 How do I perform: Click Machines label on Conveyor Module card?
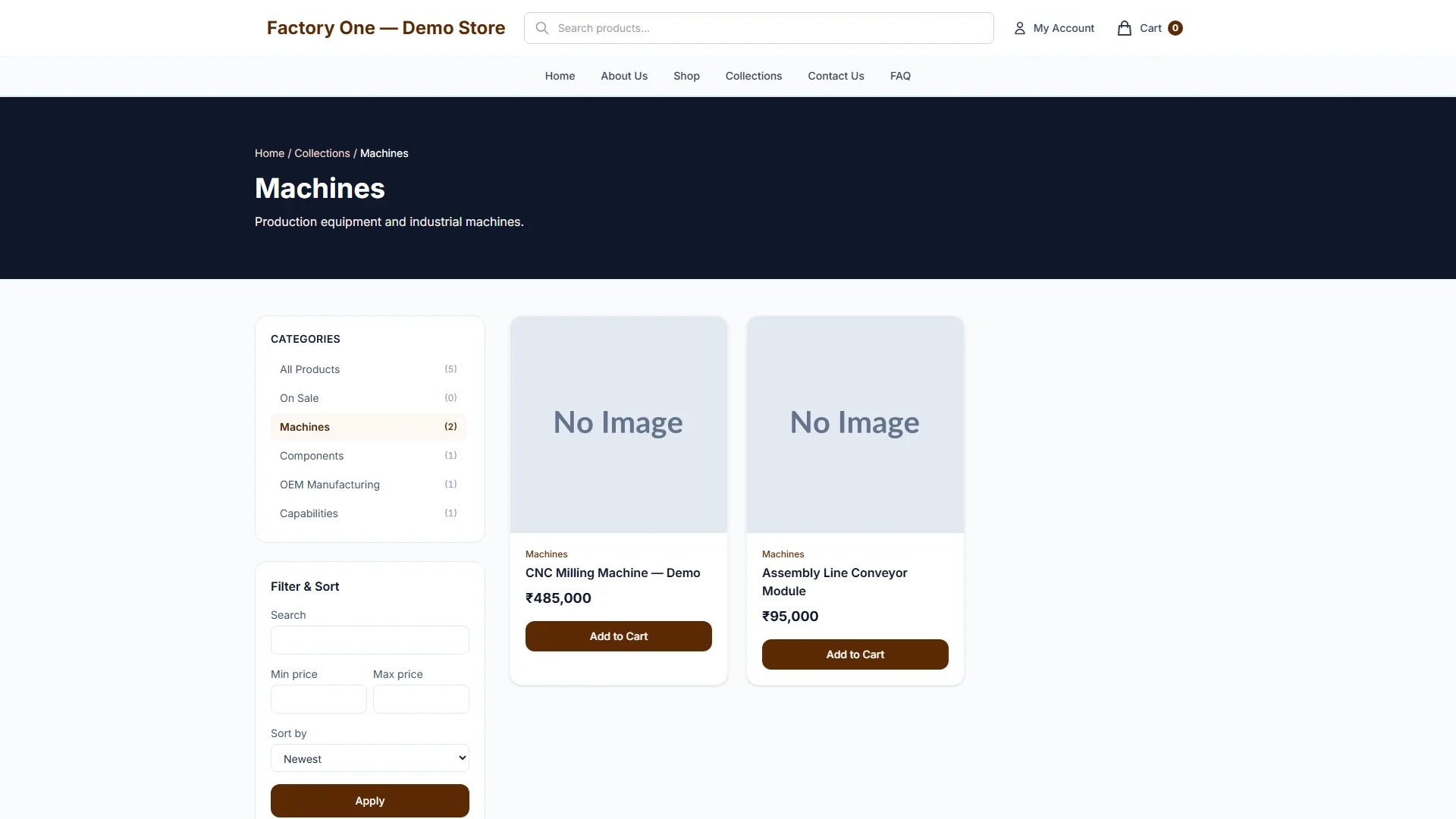[783, 554]
